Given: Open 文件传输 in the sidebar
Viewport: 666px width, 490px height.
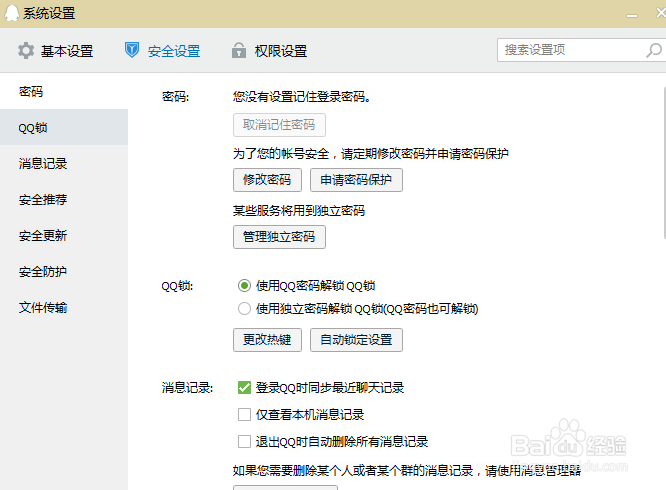Looking at the screenshot, I should pos(64,308).
